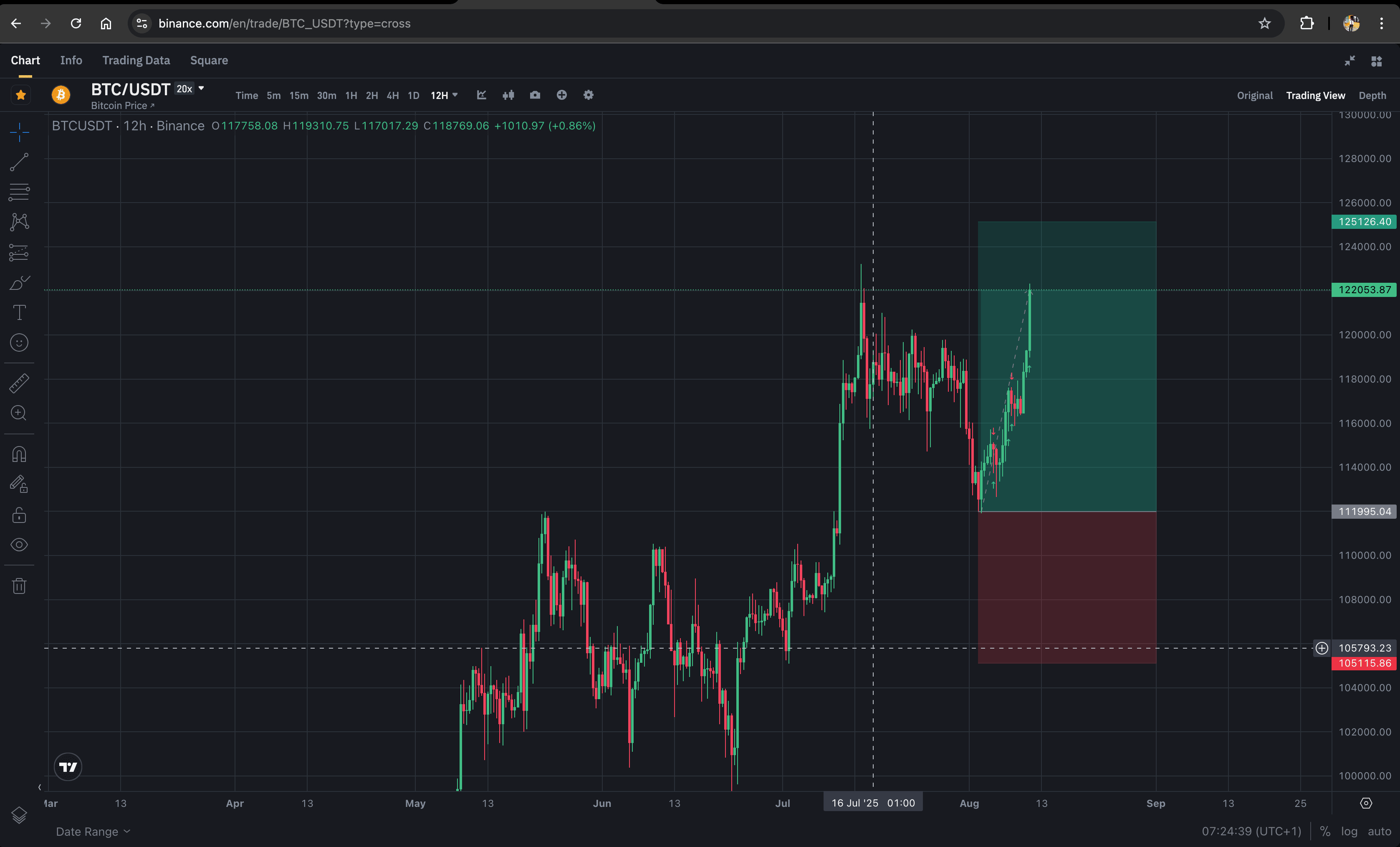Switch to the Depth chart view
Screen dimensions: 1400x847
(x=1372, y=96)
